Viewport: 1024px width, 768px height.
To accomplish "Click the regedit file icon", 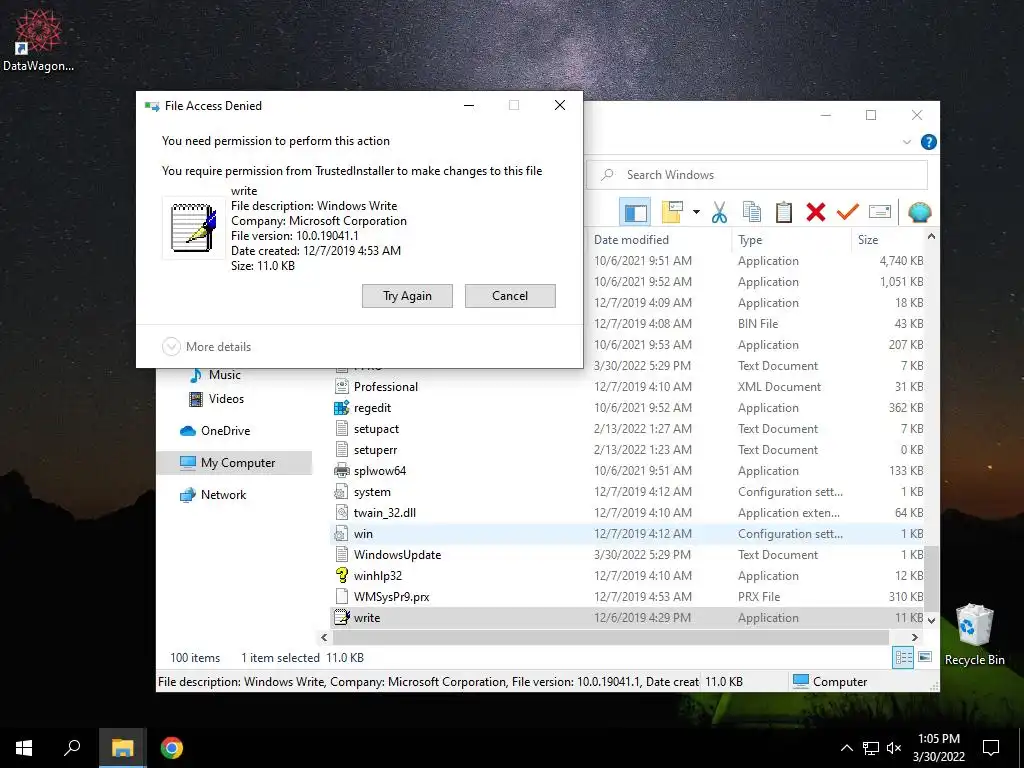I will coord(342,408).
